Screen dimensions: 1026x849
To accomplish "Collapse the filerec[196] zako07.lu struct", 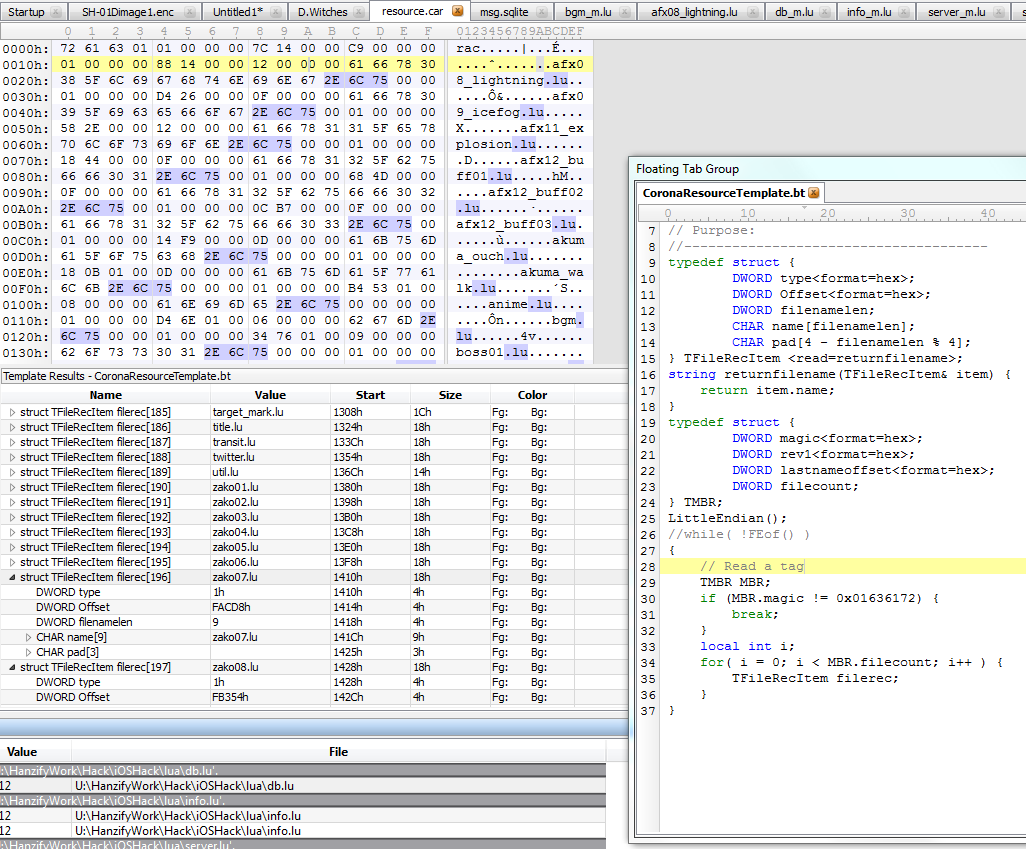I will (x=12, y=577).
